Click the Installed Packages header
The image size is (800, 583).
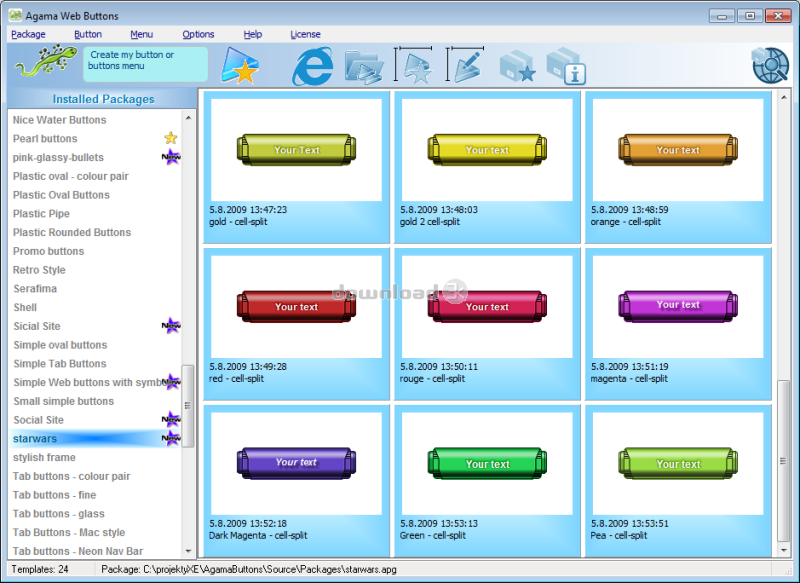click(x=103, y=99)
